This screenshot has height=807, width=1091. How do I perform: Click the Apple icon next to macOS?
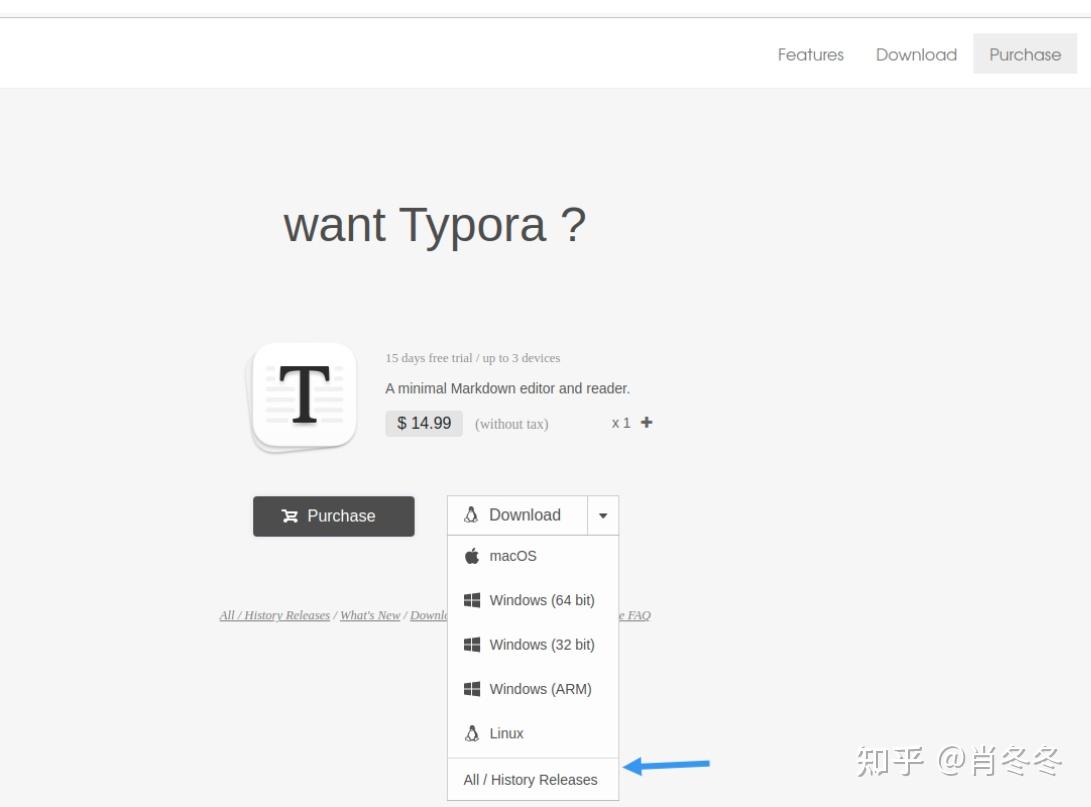tap(470, 556)
